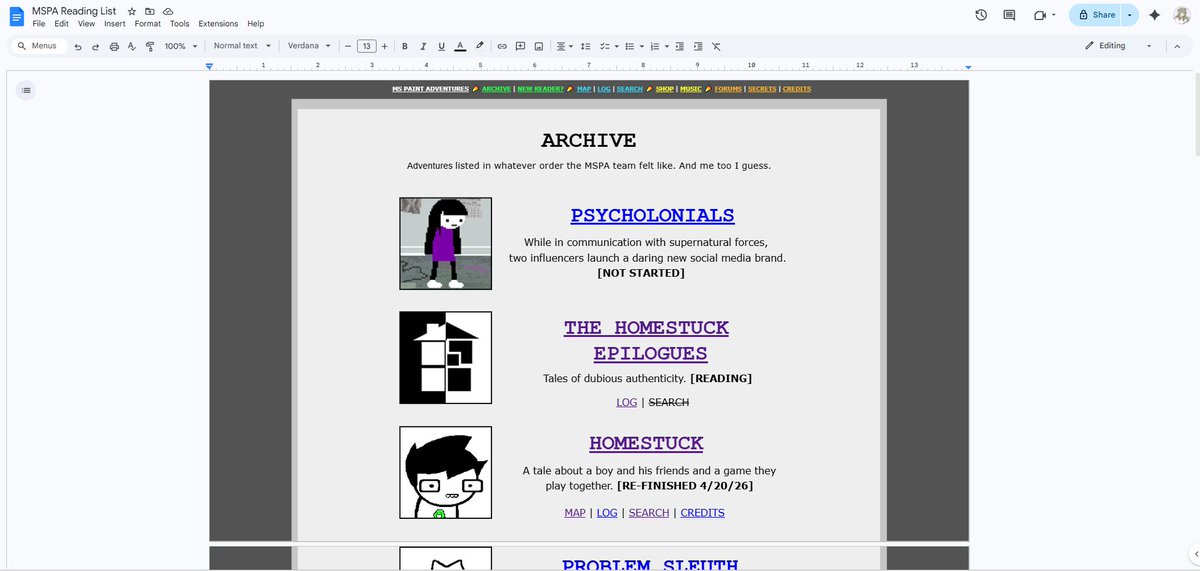
Task: Insert an image from the toolbar
Action: pyautogui.click(x=539, y=46)
